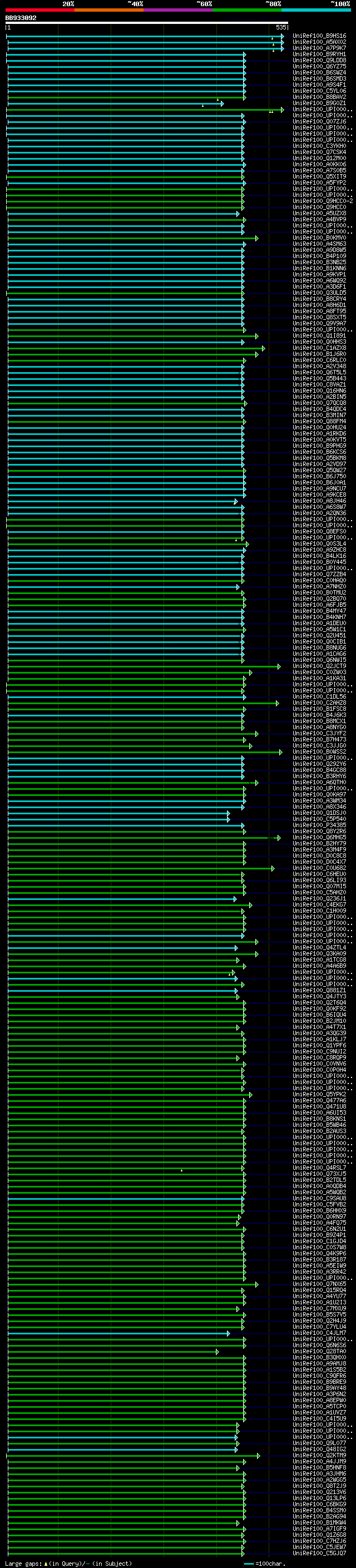Select the label UniRef100_Q8EFS0

319,531
